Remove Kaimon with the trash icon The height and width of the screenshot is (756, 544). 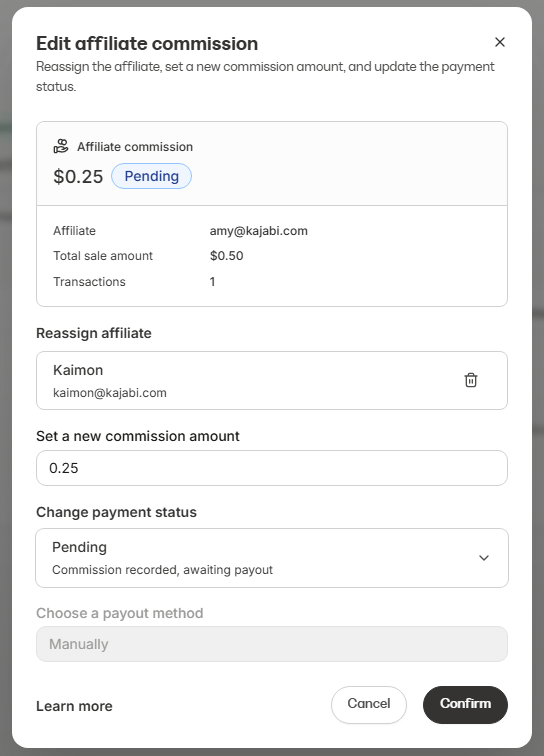pyautogui.click(x=471, y=380)
